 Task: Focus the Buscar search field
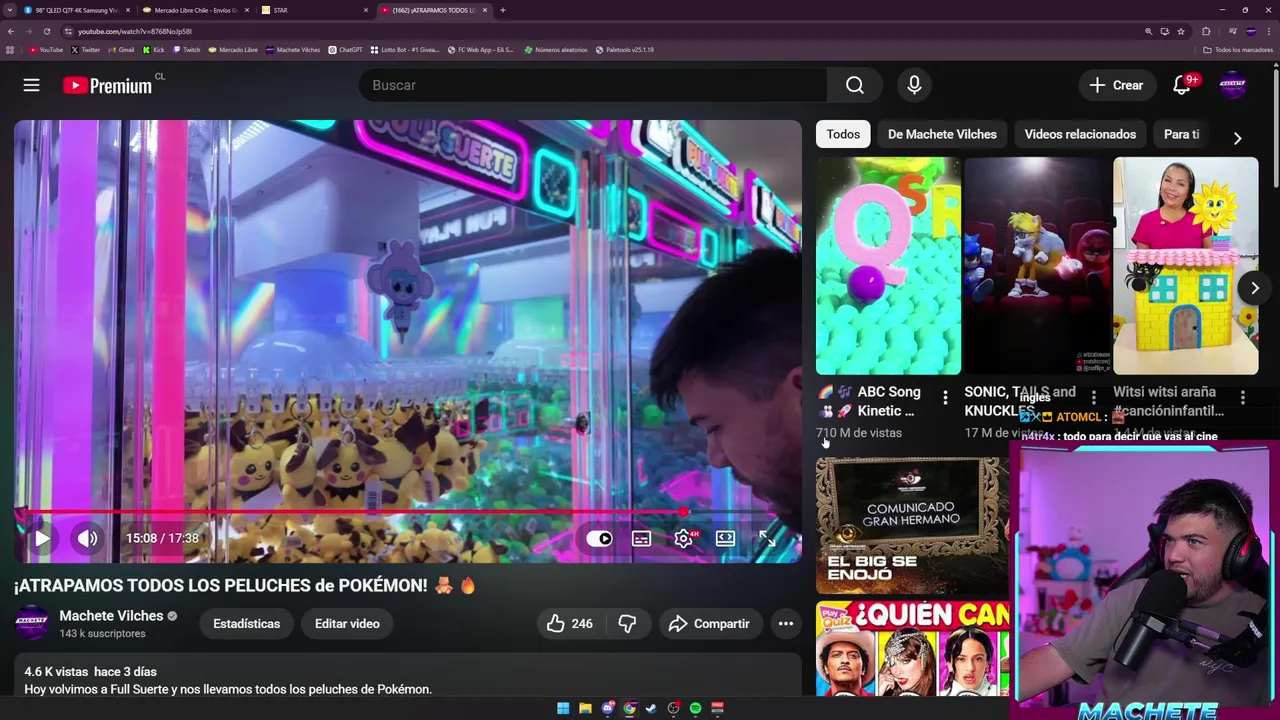point(593,85)
